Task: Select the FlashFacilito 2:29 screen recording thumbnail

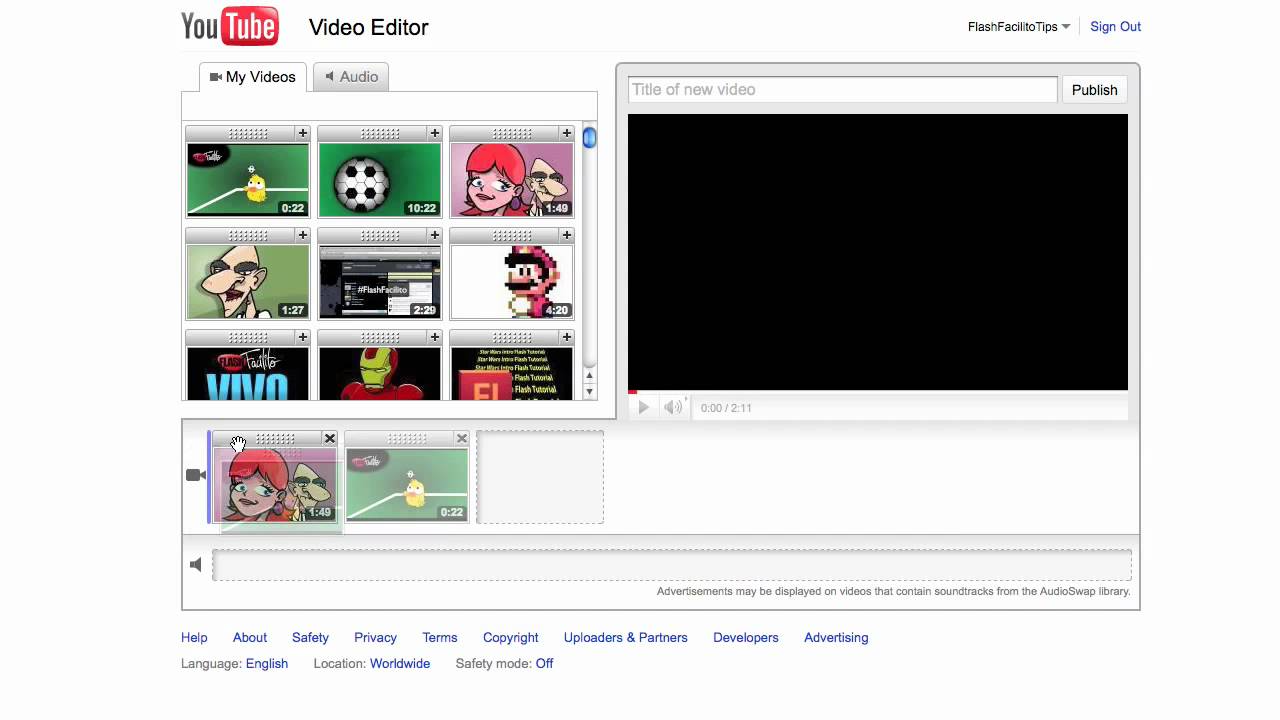Action: click(x=380, y=282)
